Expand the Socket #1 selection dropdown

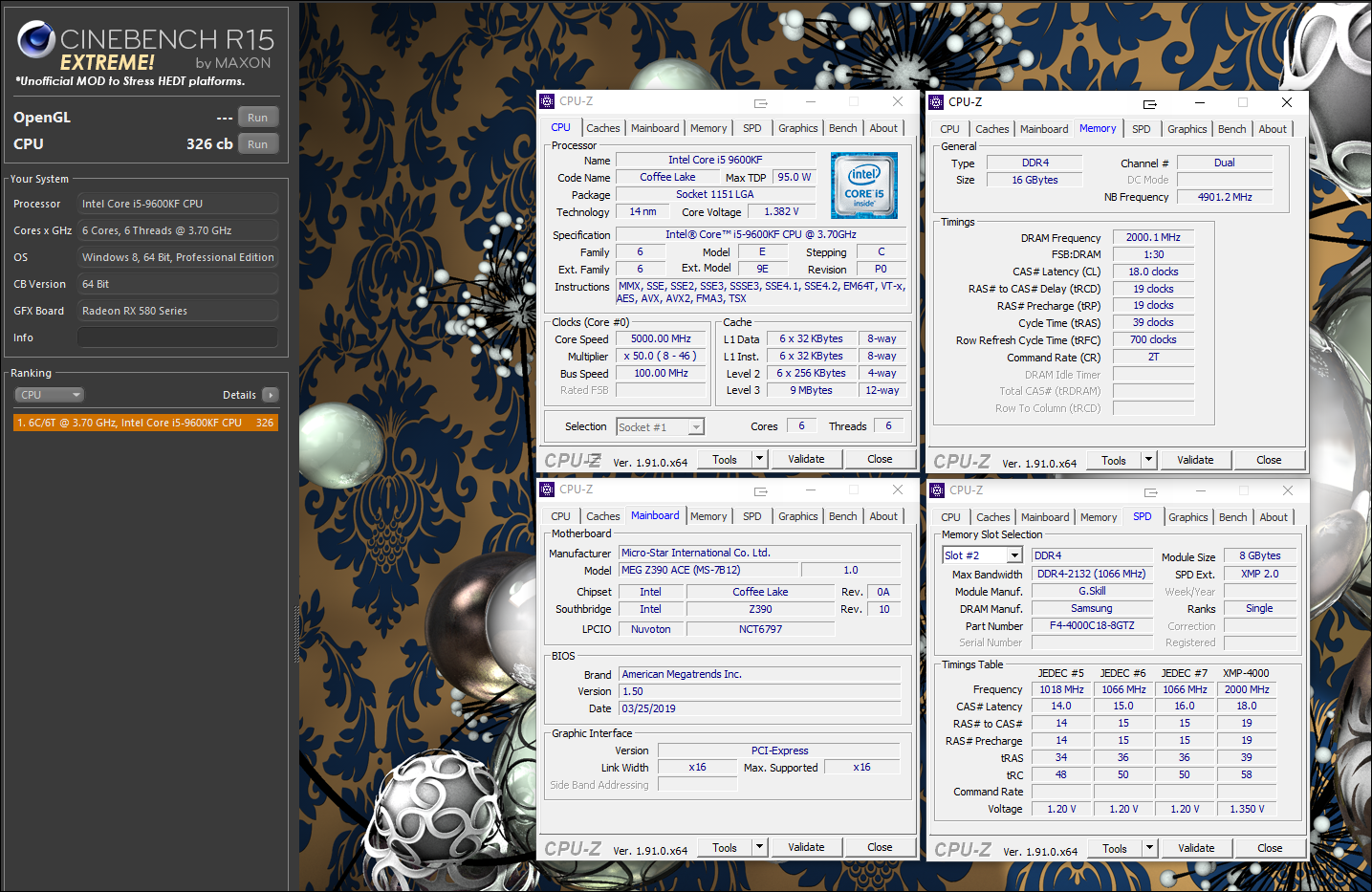coord(696,427)
